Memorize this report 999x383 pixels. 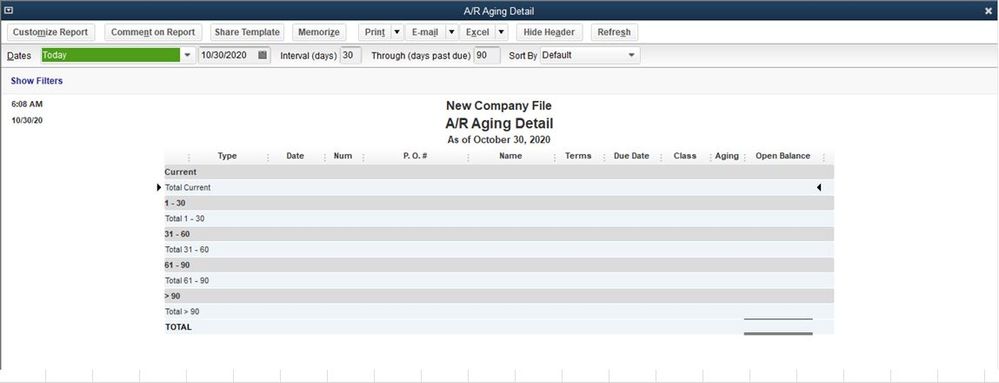tap(319, 33)
